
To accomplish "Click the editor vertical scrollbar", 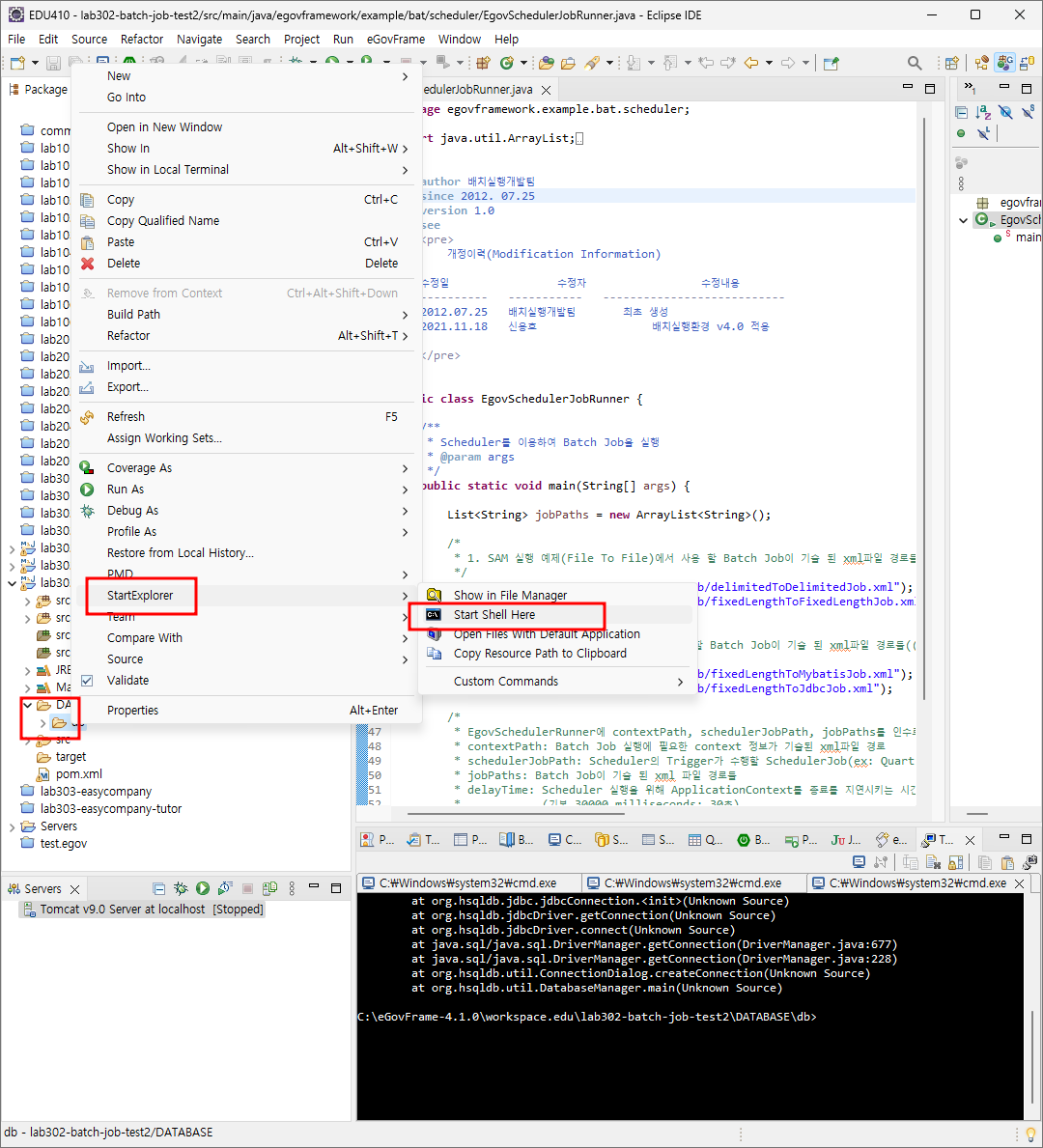I will pyautogui.click(x=924, y=410).
